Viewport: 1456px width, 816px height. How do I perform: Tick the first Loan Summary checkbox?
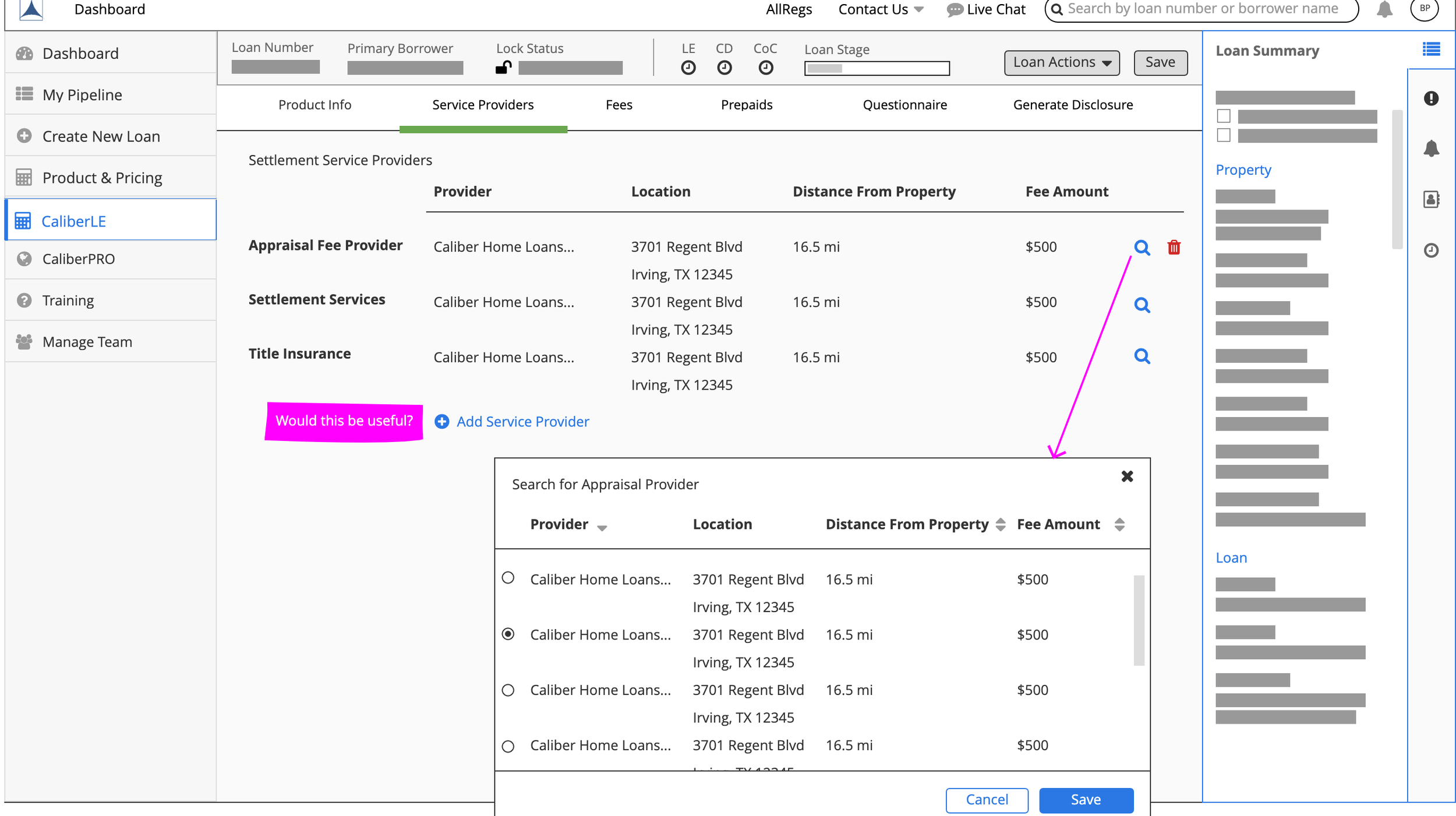[x=1224, y=116]
